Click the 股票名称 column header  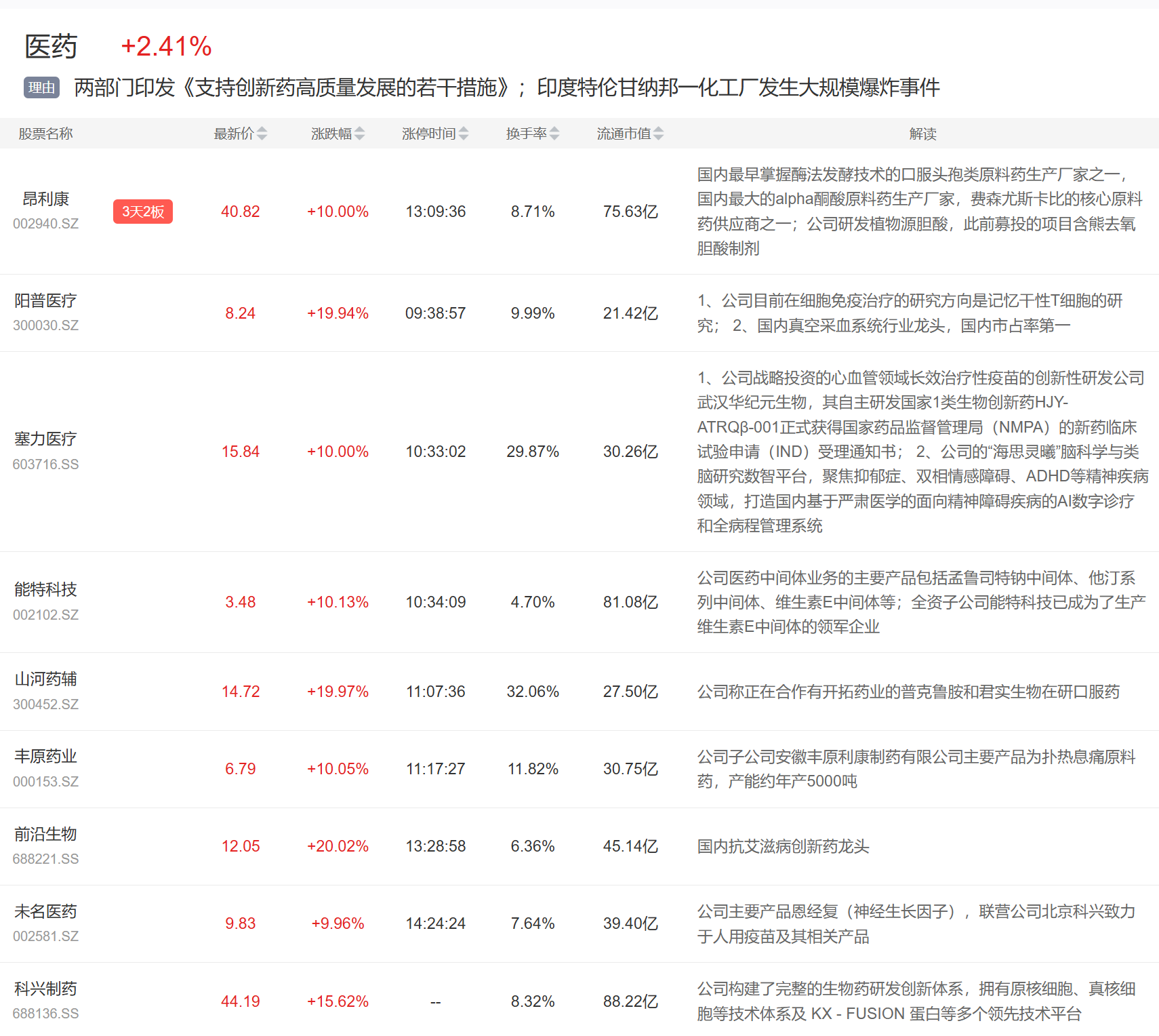point(45,134)
